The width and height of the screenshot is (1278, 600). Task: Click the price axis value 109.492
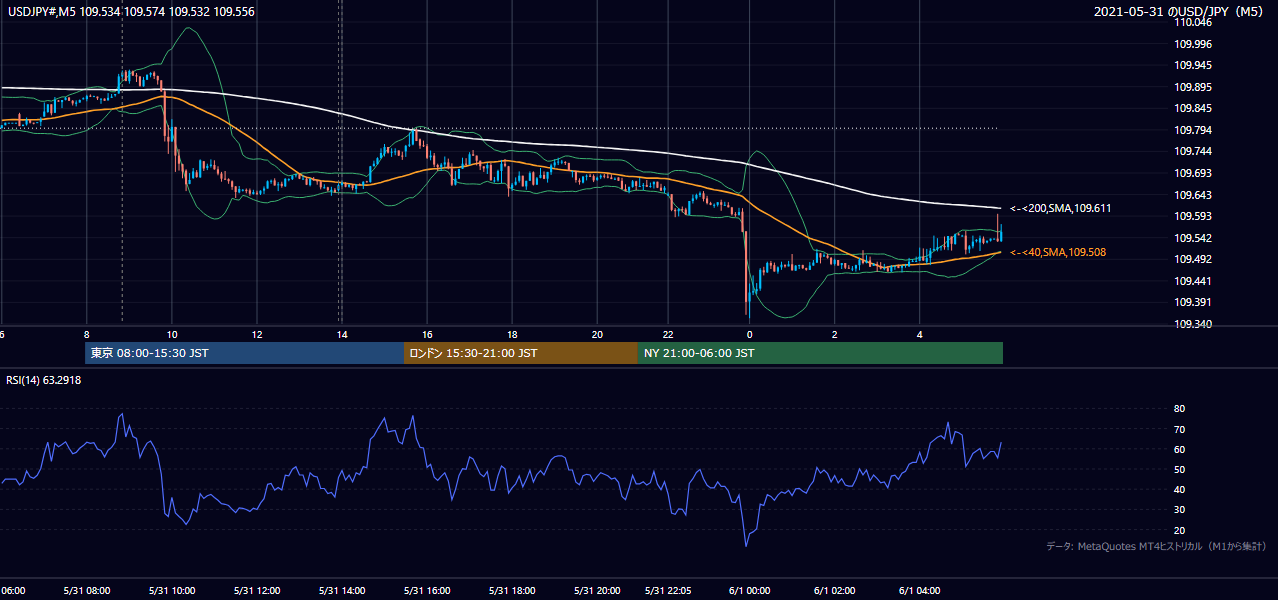(1195, 259)
